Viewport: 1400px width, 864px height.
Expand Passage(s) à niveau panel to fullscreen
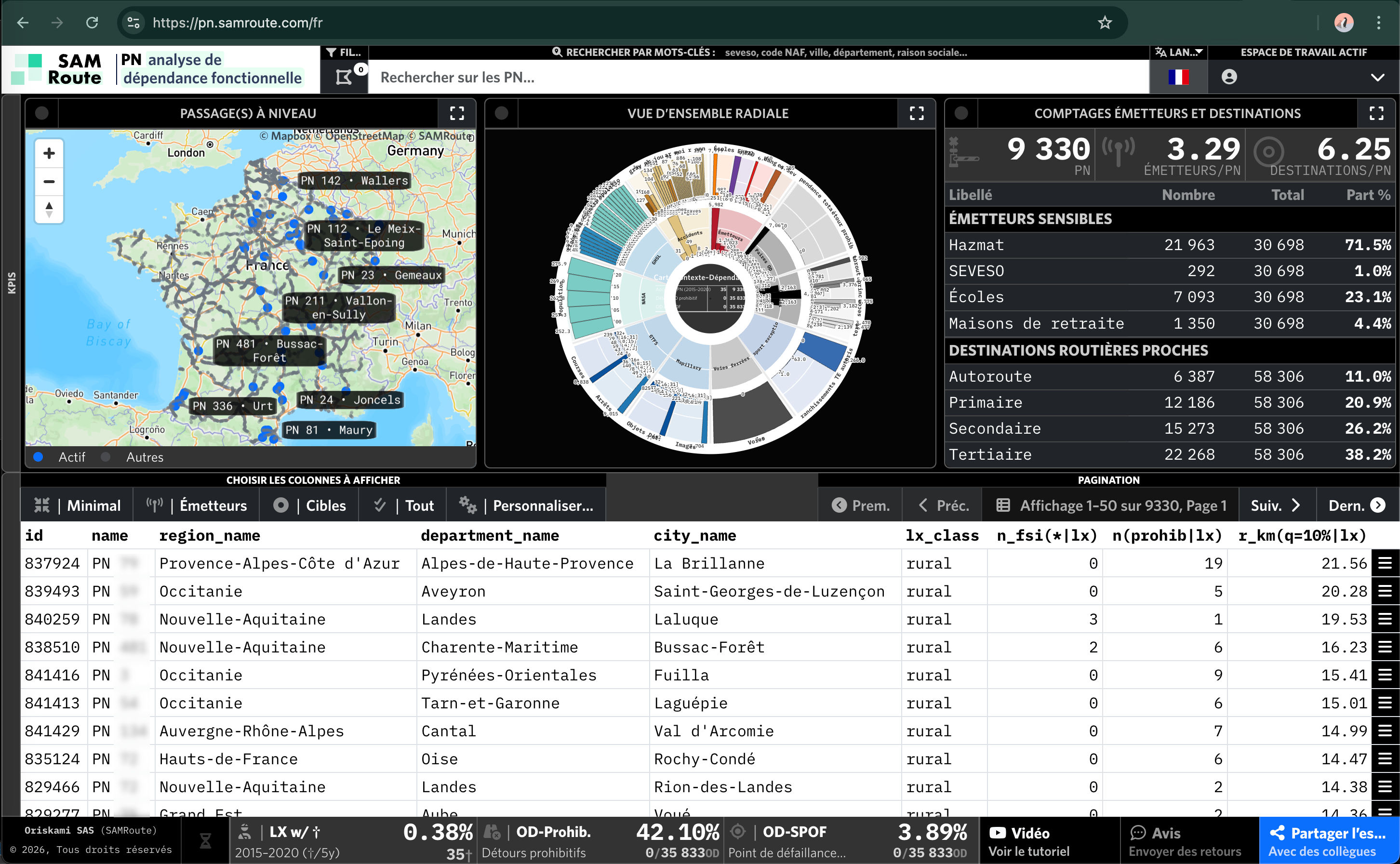pos(456,113)
